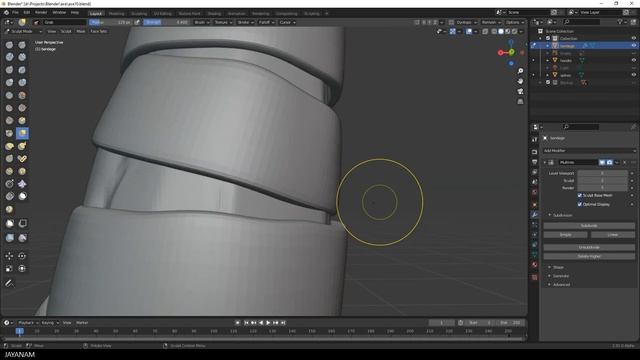Switch to rendered viewport shading
The height and width of the screenshot is (360, 640).
pos(514,31)
